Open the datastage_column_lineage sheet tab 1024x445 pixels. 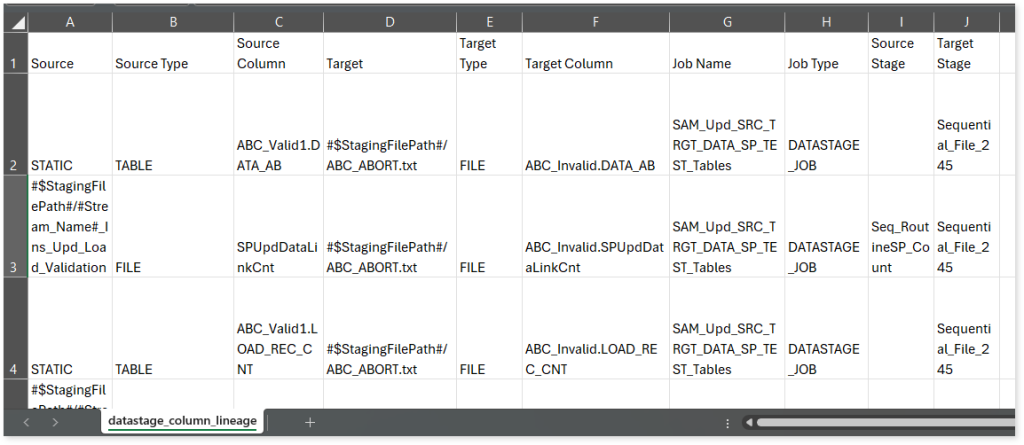(182, 422)
